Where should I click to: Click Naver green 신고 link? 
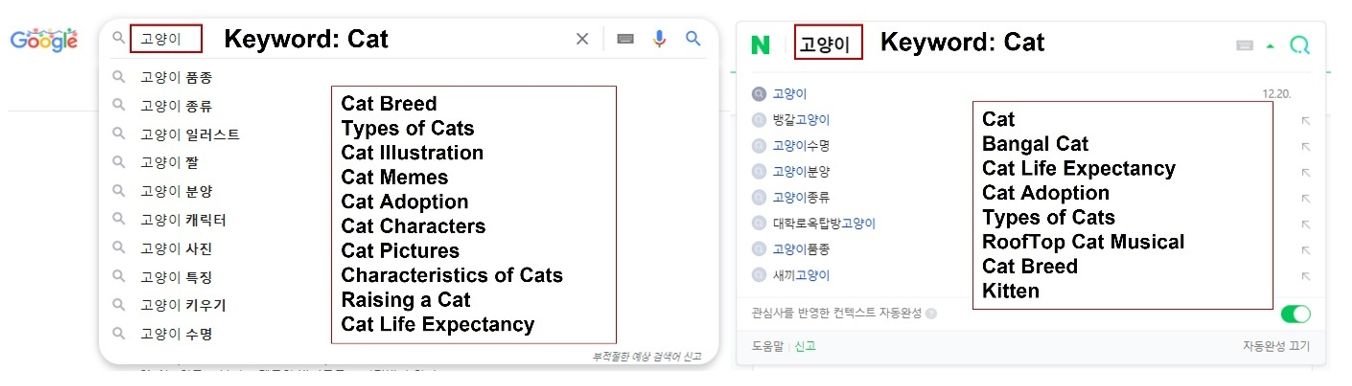click(804, 347)
